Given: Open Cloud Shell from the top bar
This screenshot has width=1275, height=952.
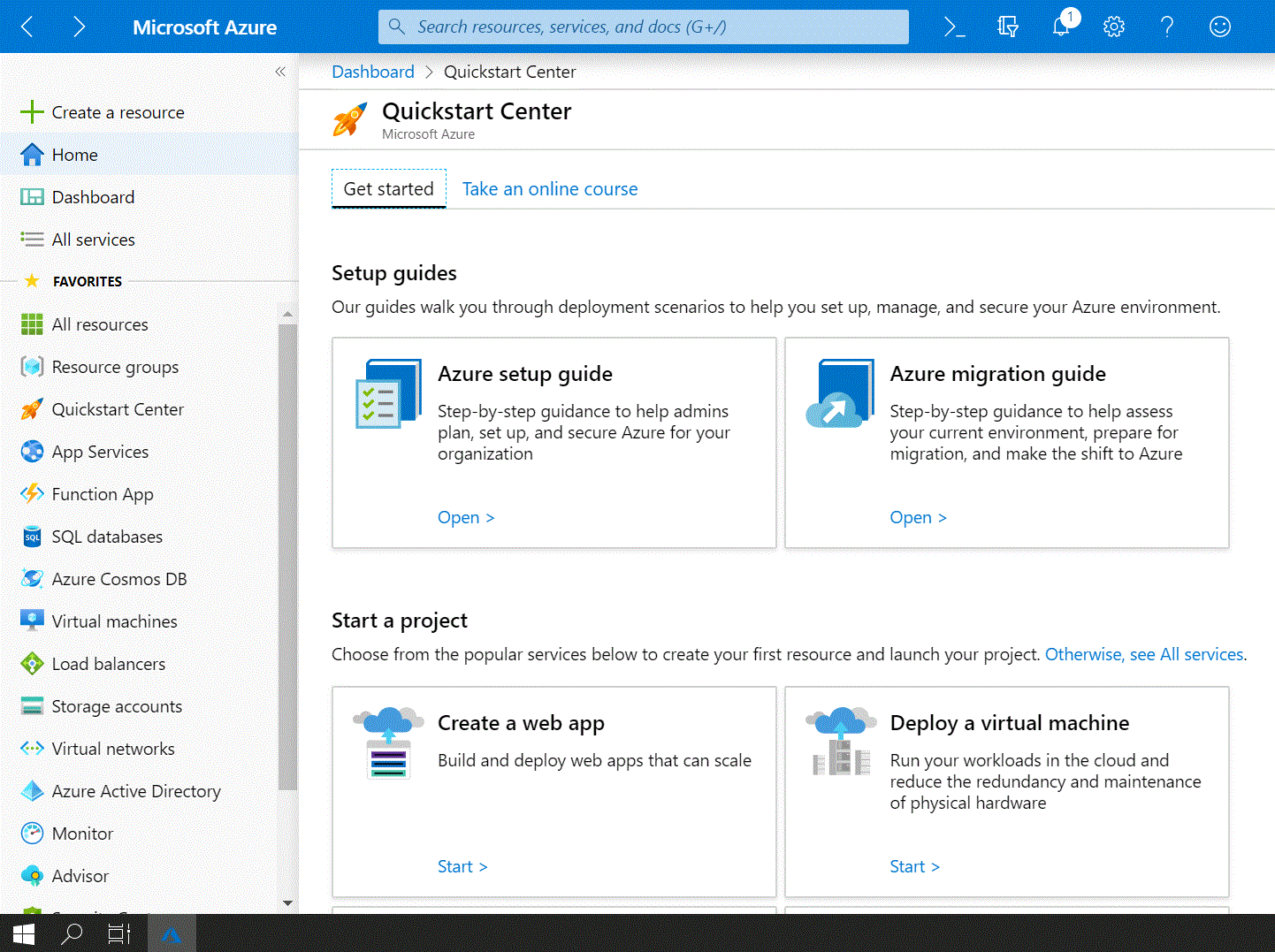Looking at the screenshot, I should tap(954, 27).
